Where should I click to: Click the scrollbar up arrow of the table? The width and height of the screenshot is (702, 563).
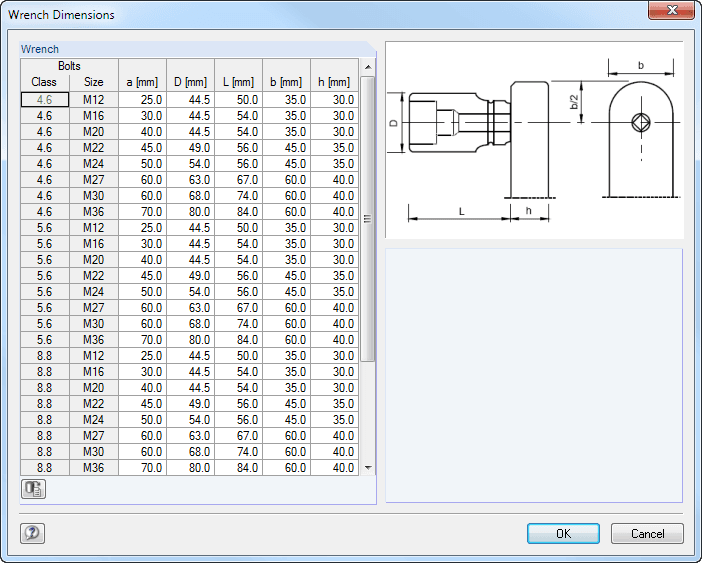click(x=368, y=67)
